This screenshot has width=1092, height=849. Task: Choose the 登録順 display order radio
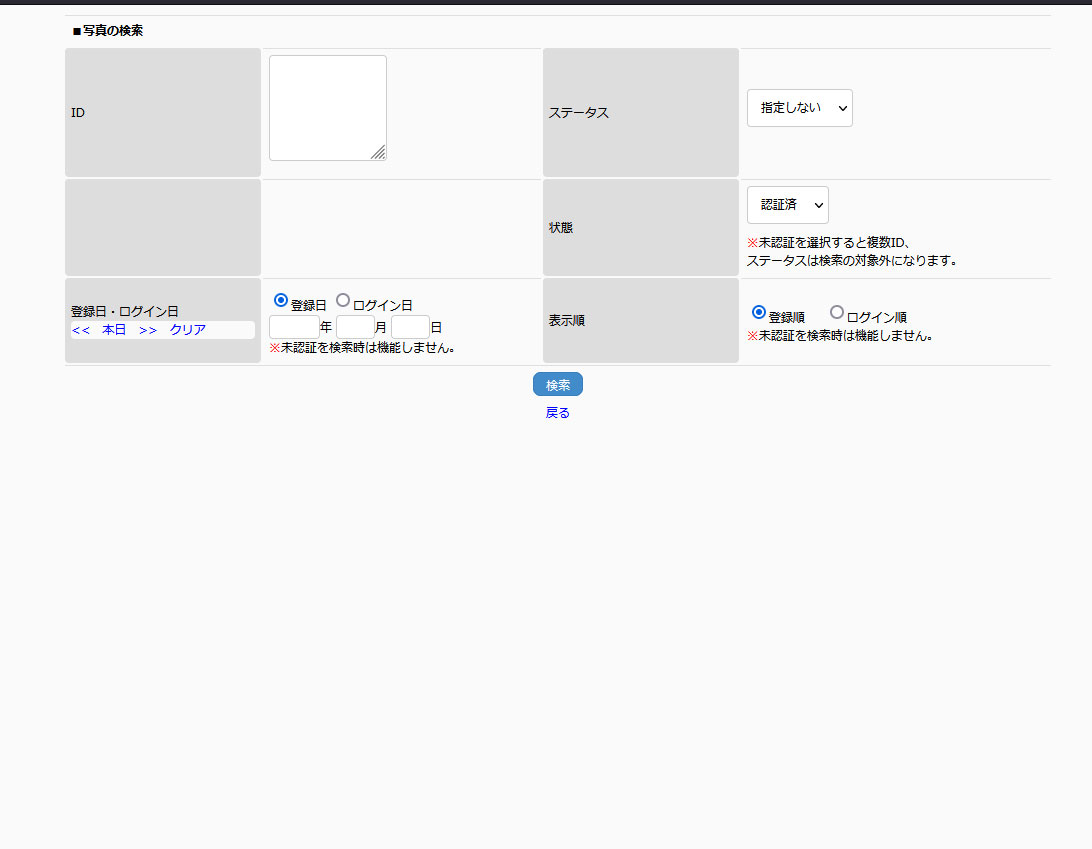pyautogui.click(x=759, y=312)
